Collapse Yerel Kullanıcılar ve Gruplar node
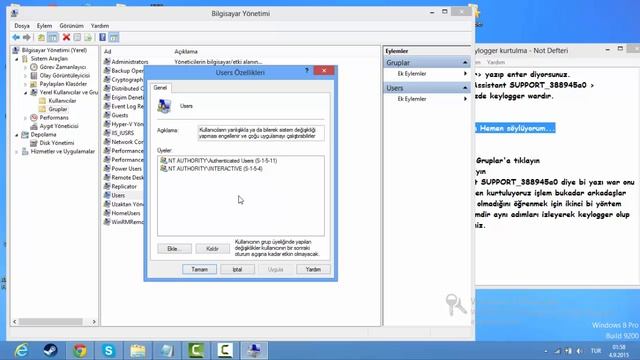This screenshot has width=640, height=360. (x=25, y=93)
